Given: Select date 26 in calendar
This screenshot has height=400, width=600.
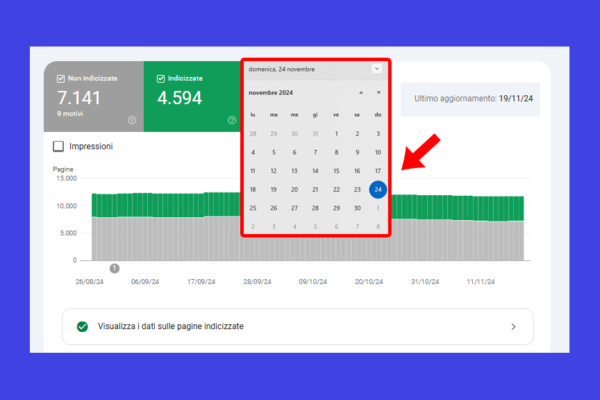Looking at the screenshot, I should 274,208.
